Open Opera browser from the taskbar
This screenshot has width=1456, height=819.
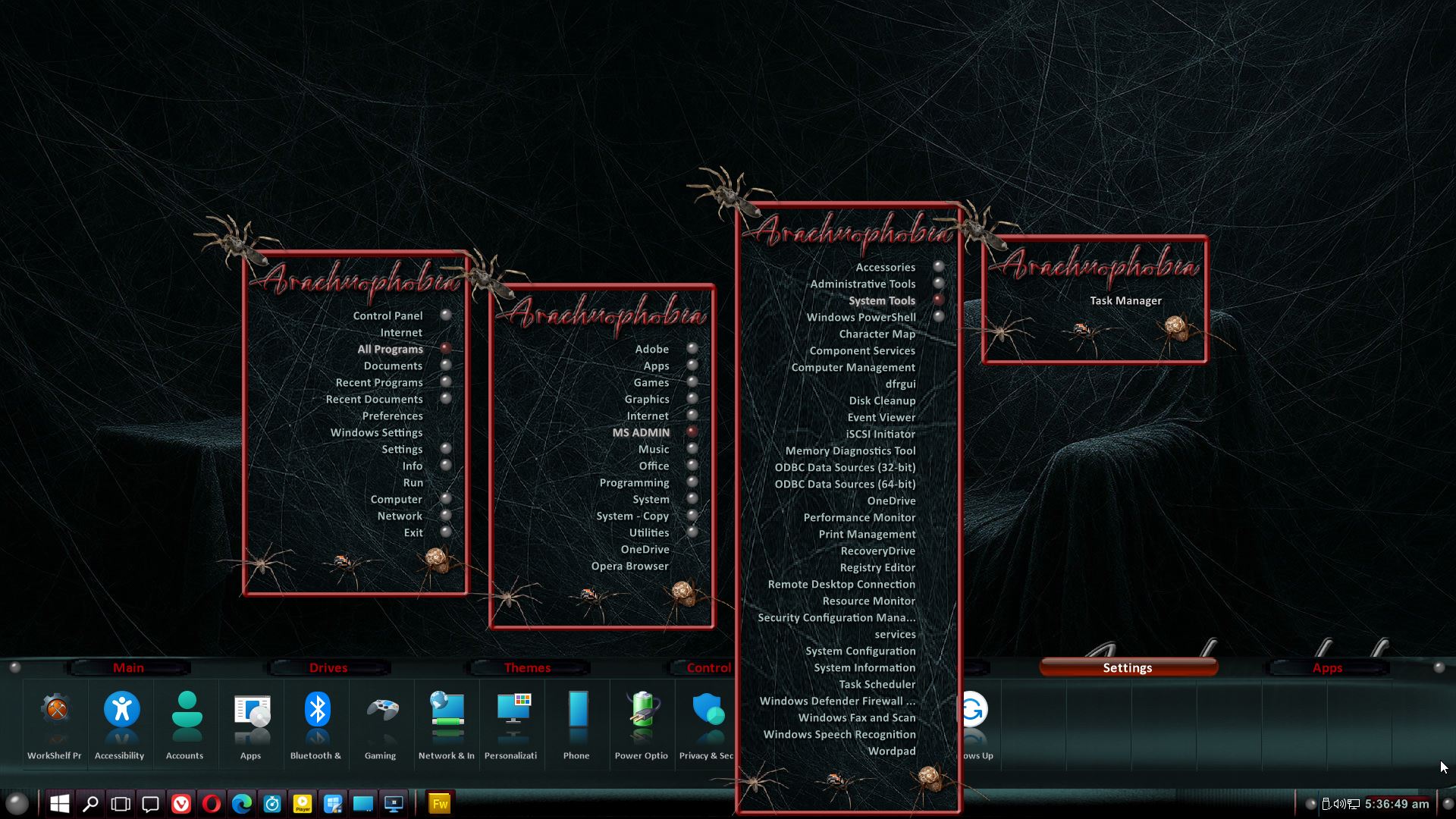pyautogui.click(x=212, y=804)
